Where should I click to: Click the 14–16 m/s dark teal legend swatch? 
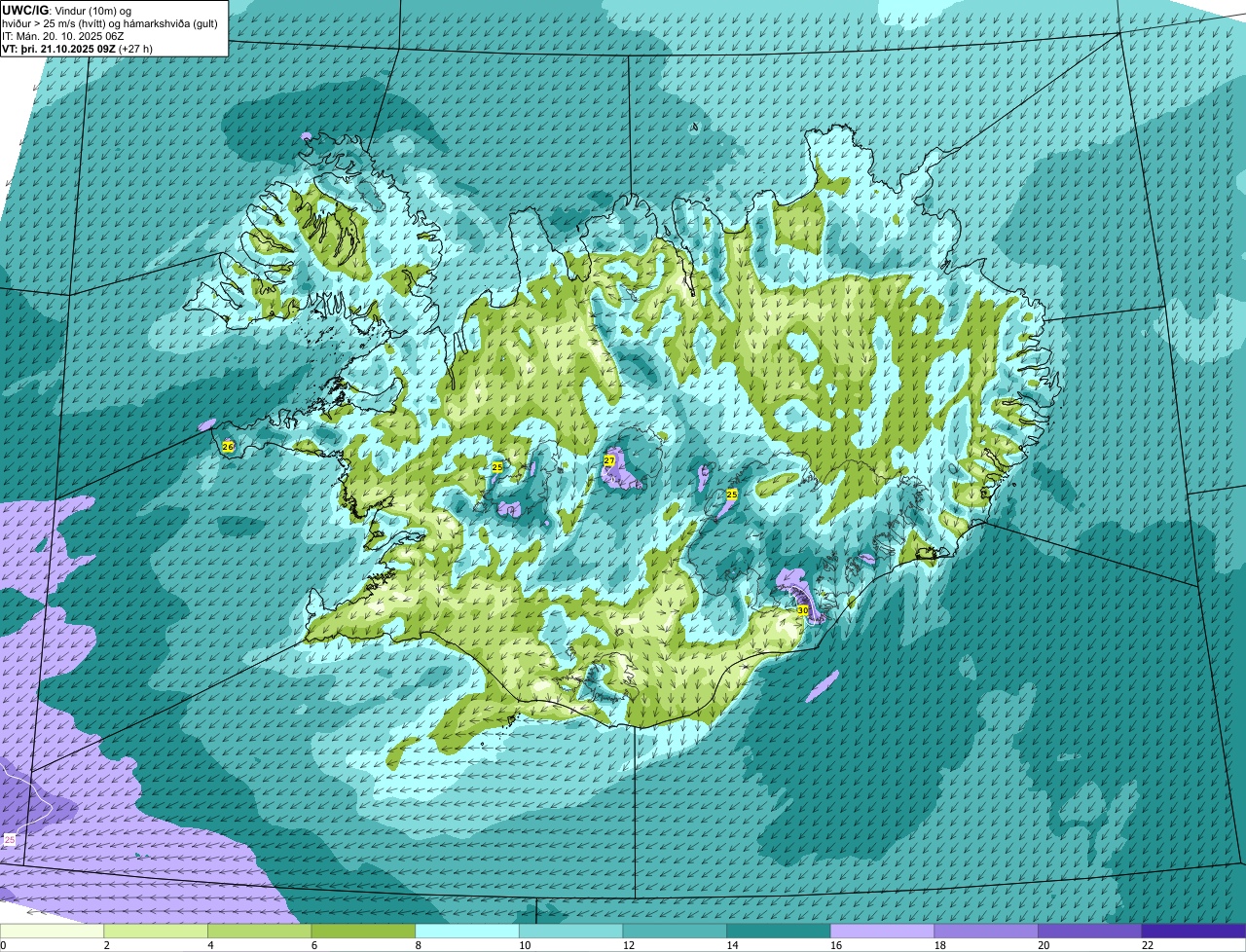[x=778, y=931]
